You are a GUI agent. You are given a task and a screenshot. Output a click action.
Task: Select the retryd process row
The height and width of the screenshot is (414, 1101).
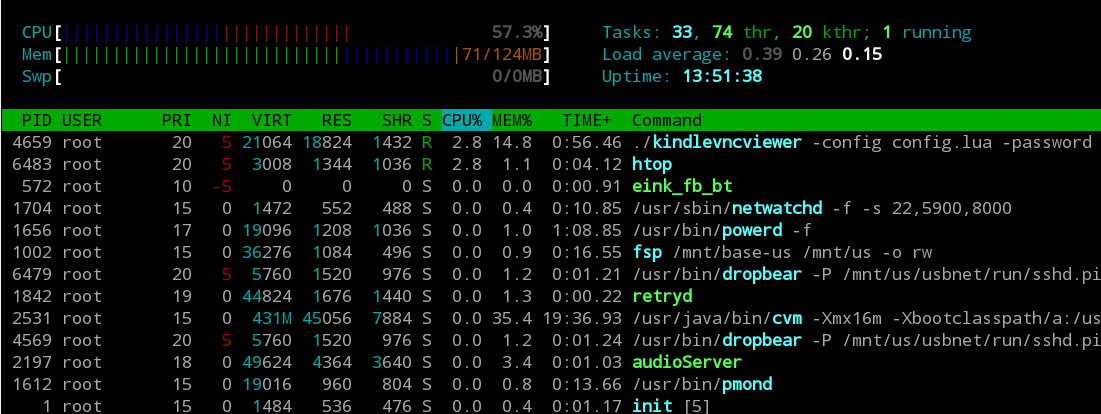[550, 296]
